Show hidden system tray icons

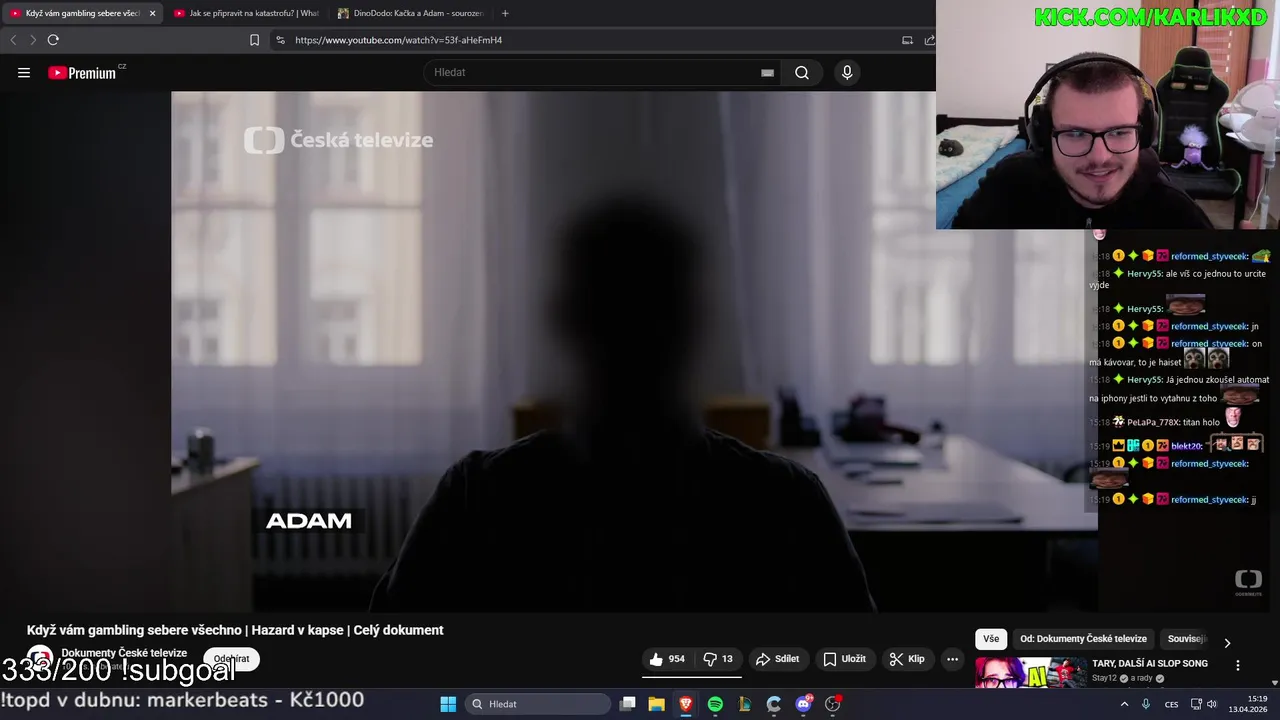point(1124,704)
